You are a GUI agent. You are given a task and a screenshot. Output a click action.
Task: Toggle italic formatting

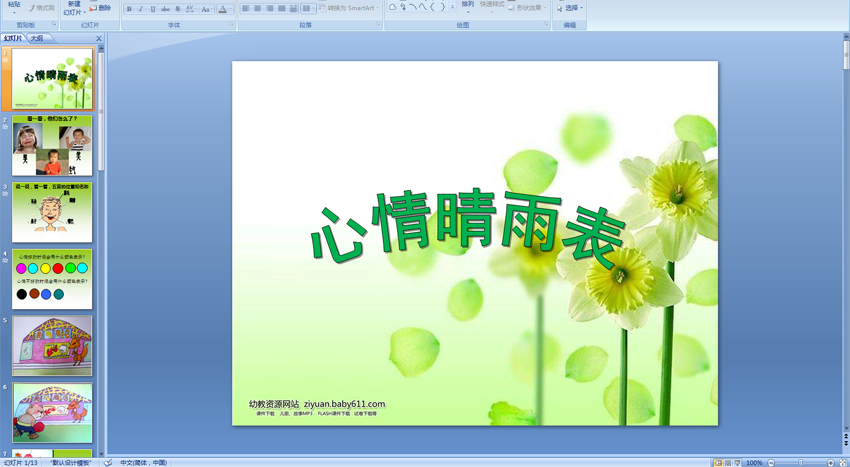click(141, 9)
